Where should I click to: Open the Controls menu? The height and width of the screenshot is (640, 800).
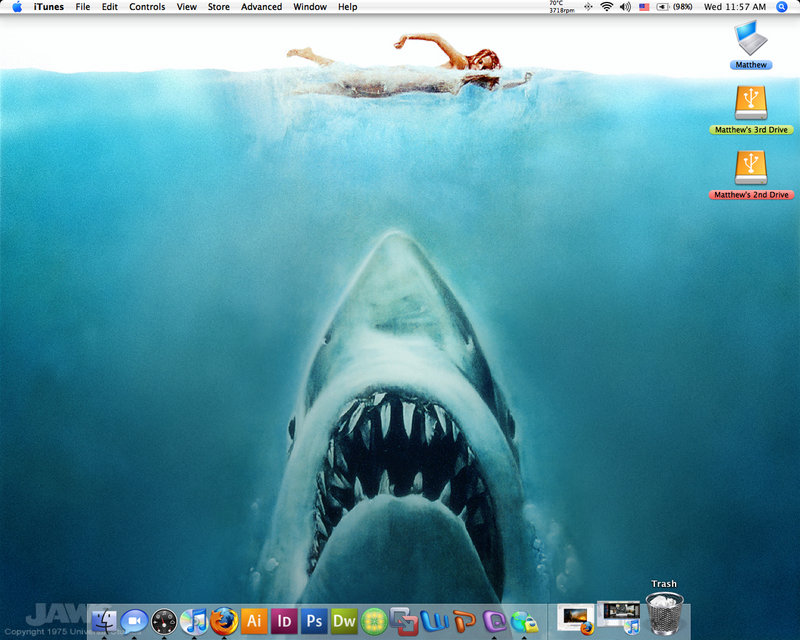click(x=147, y=7)
